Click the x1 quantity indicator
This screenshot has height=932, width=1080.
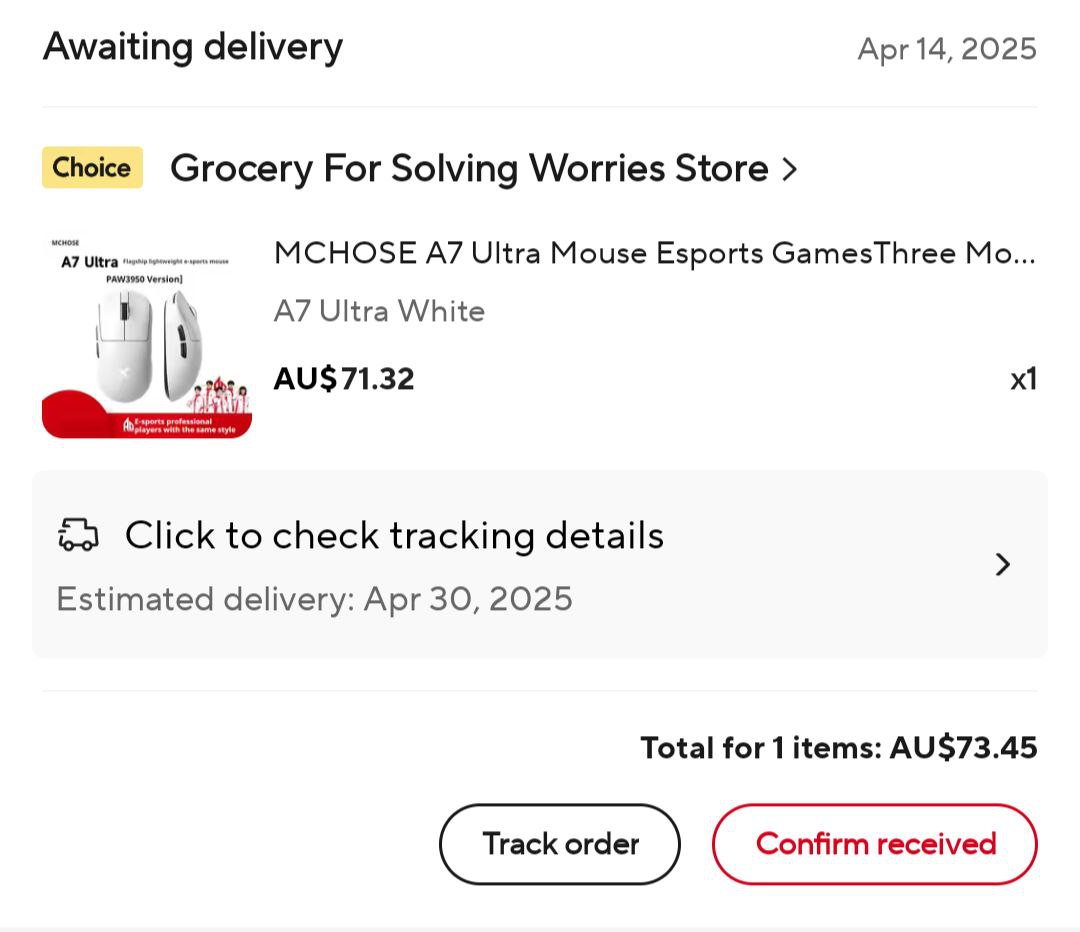click(1023, 380)
